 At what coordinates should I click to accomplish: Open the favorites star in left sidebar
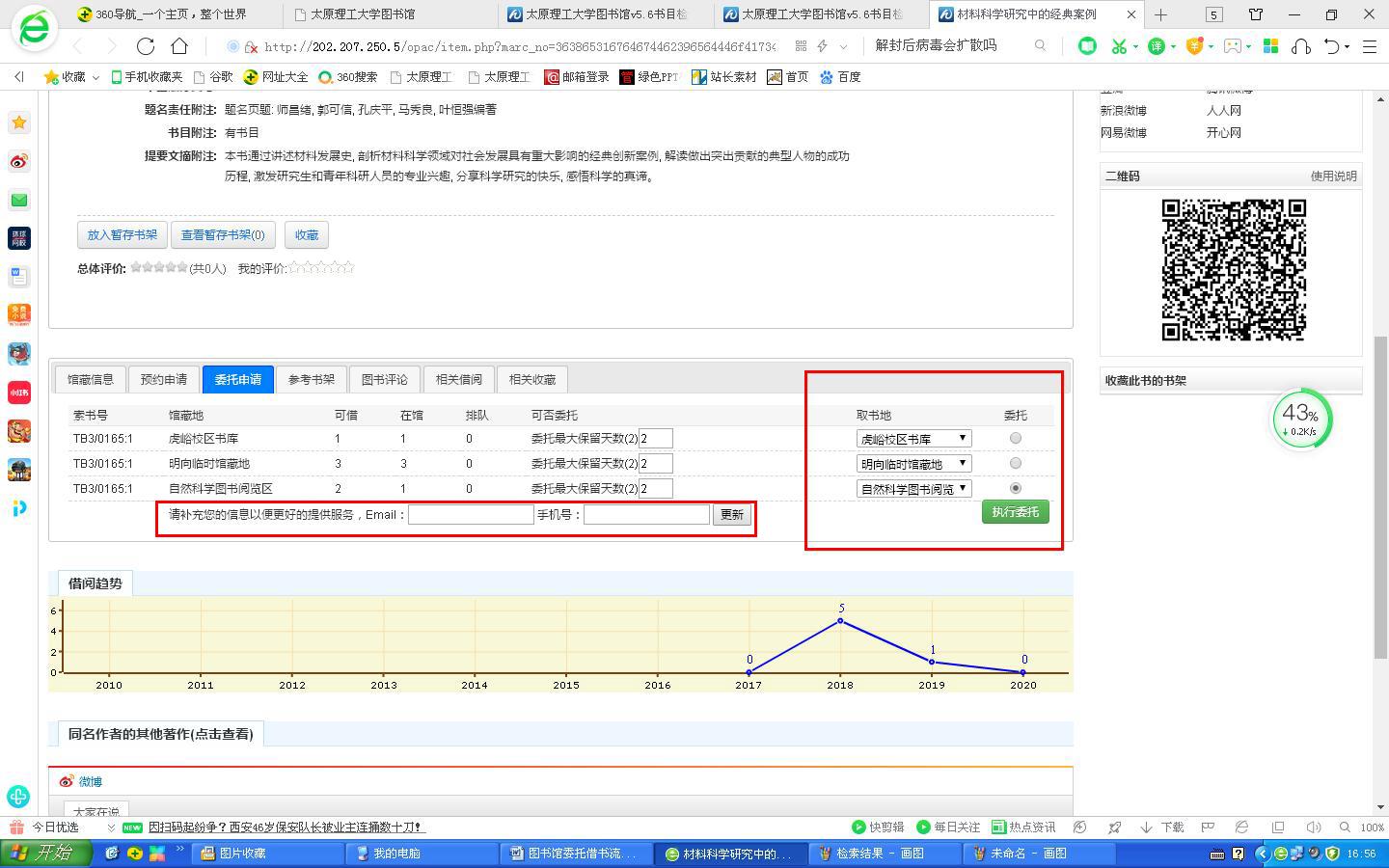click(19, 122)
